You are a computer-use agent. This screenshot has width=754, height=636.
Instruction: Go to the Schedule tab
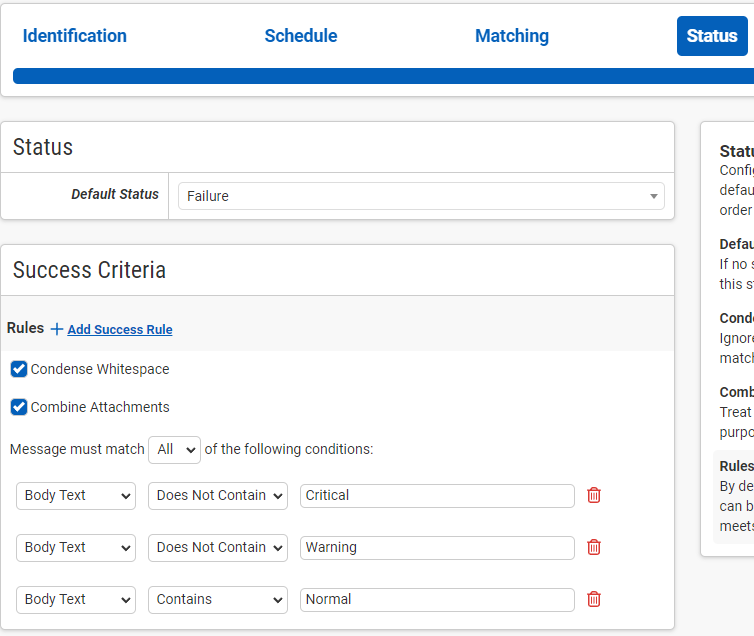coord(301,36)
